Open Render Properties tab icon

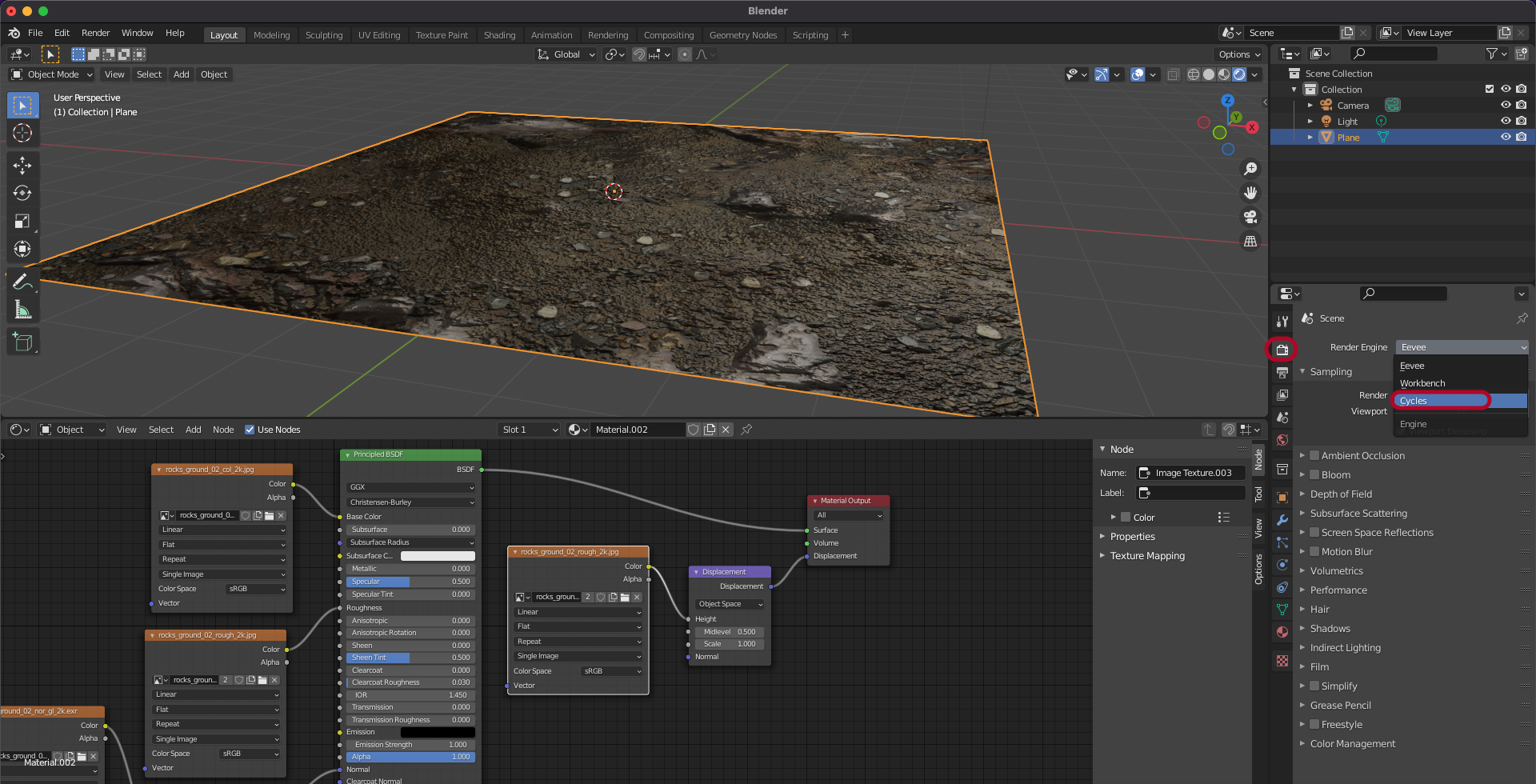click(1282, 350)
